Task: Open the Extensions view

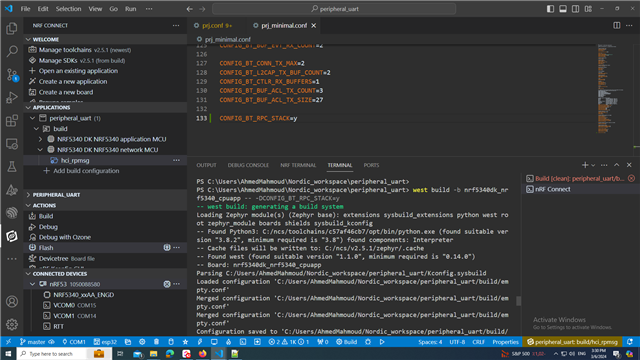Action: coord(12,121)
